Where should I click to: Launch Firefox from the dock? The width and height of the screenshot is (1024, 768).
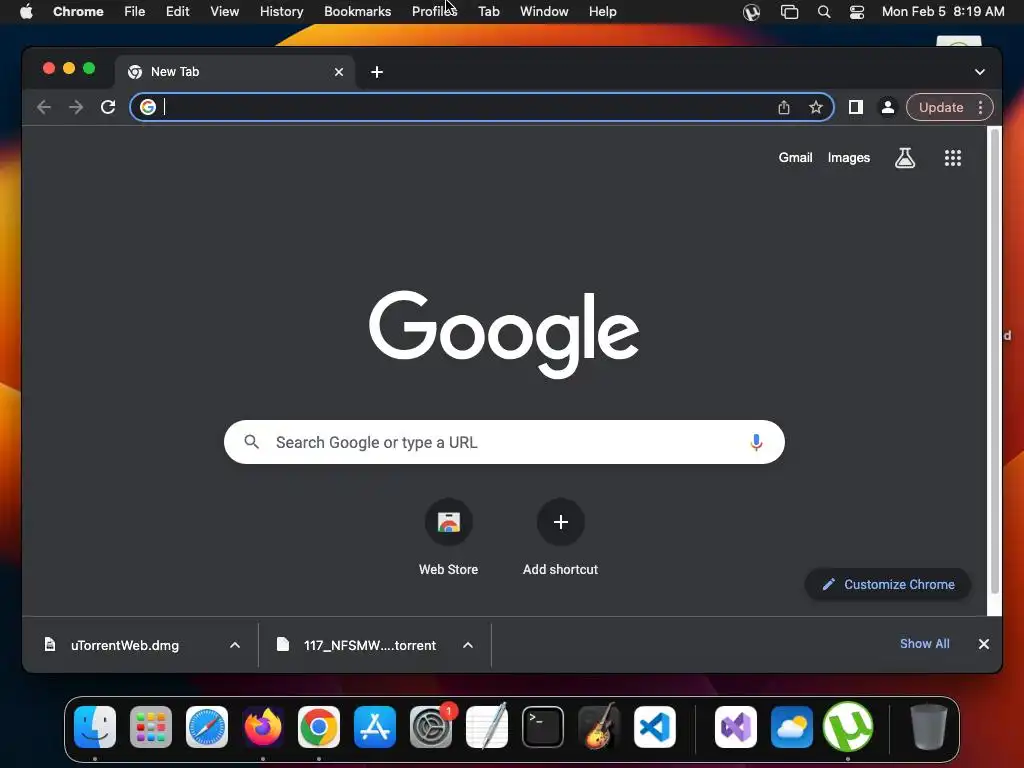click(x=263, y=727)
